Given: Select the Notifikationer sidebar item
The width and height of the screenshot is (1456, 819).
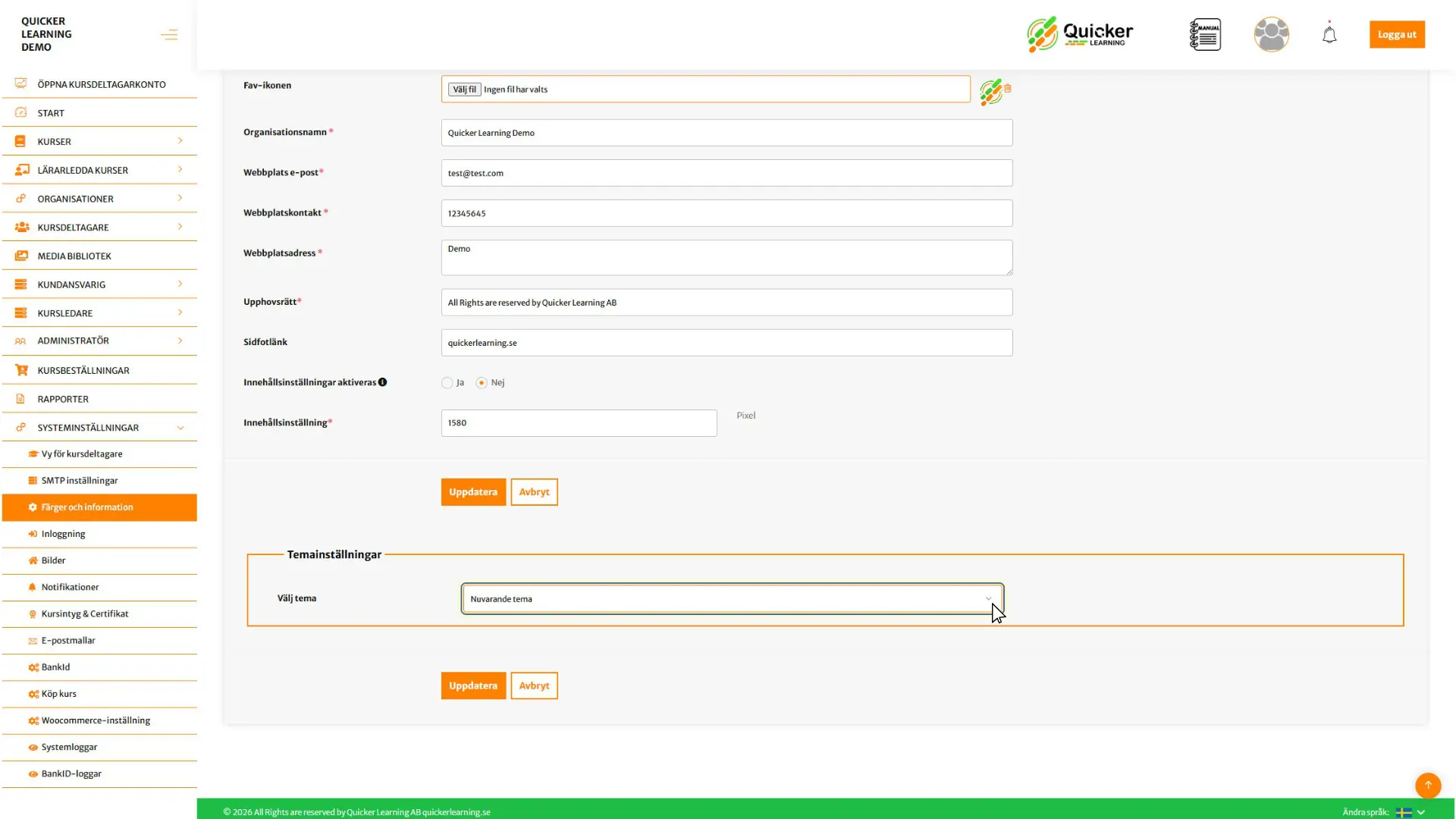Looking at the screenshot, I should pyautogui.click(x=70, y=587).
